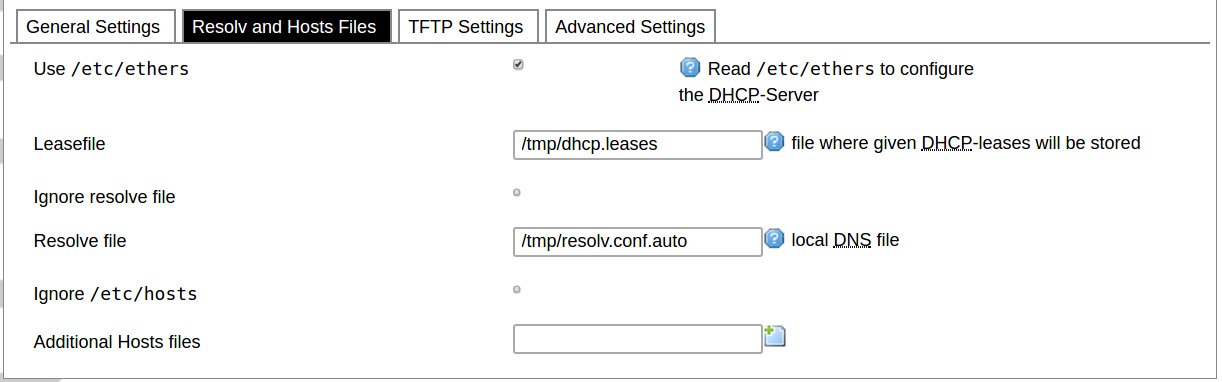Viewport: 1222px width, 382px height.
Task: Focus the Leasefile path input field
Action: pos(638,144)
